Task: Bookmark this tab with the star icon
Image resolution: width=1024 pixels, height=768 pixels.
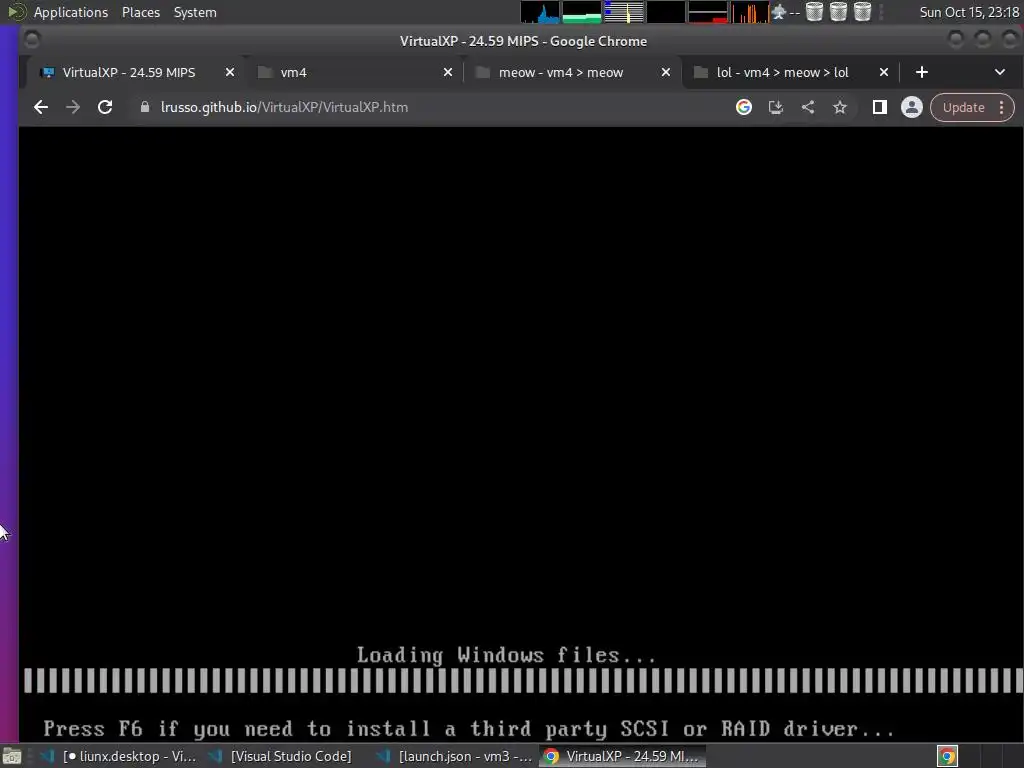Action: tap(840, 107)
